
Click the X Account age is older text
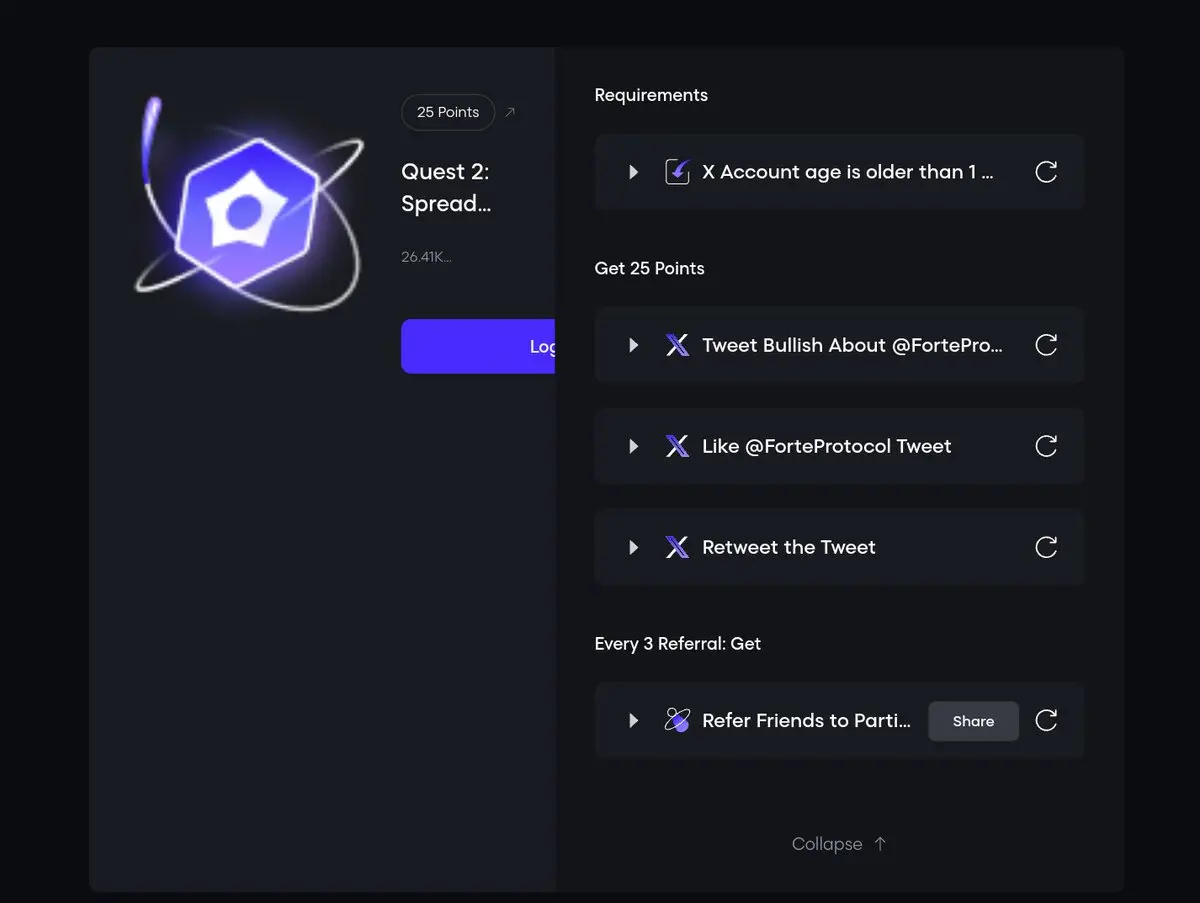(848, 172)
